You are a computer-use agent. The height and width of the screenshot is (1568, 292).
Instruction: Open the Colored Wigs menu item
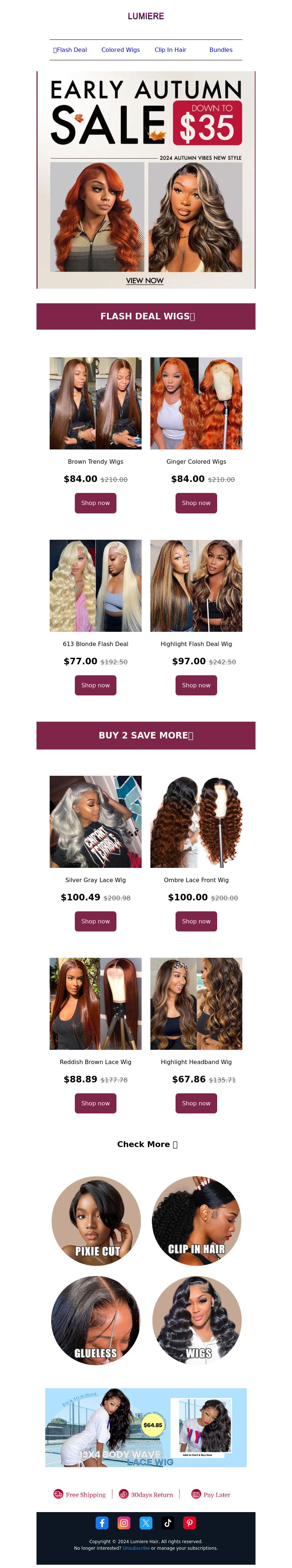pos(120,50)
